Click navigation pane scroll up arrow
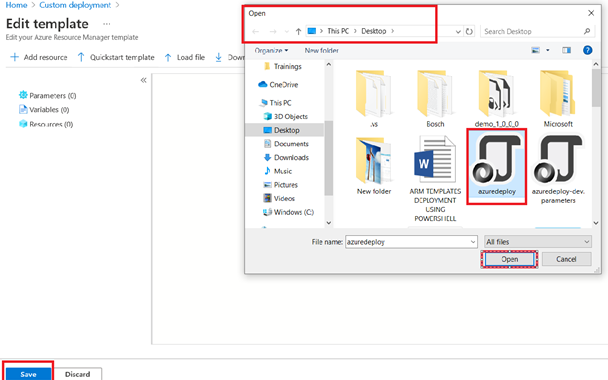The image size is (608, 380). coord(329,64)
